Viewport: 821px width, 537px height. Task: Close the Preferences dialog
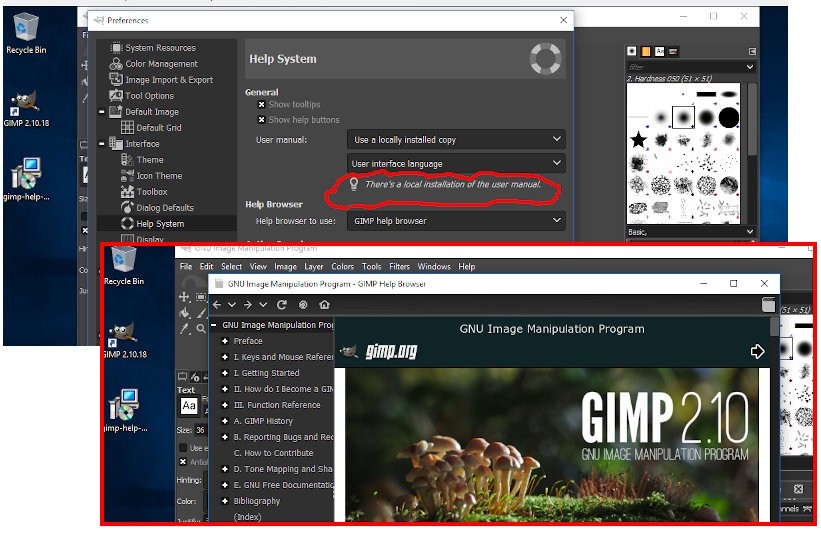[563, 20]
